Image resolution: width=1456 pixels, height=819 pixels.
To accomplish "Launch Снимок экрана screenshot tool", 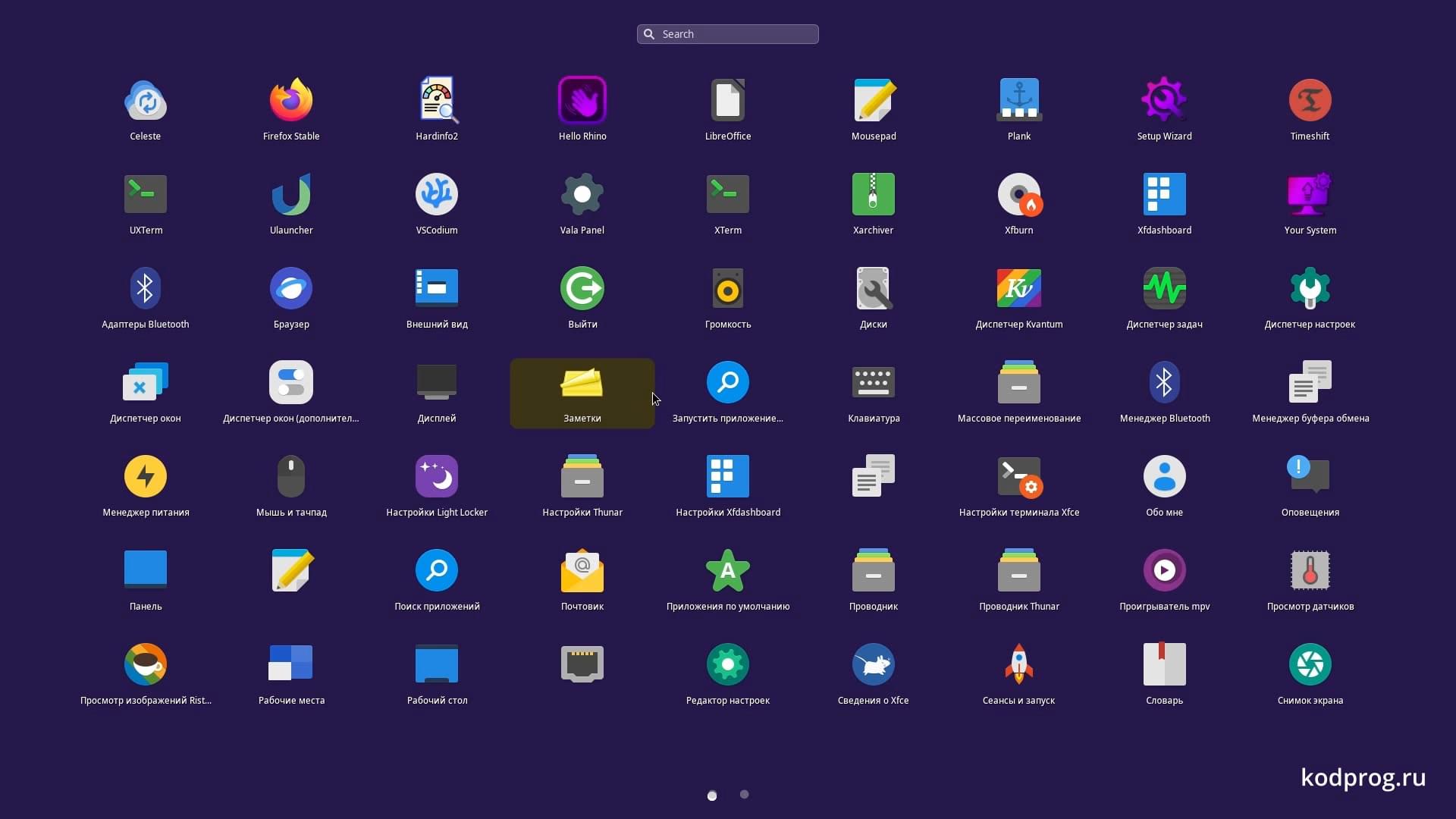I will [x=1310, y=664].
